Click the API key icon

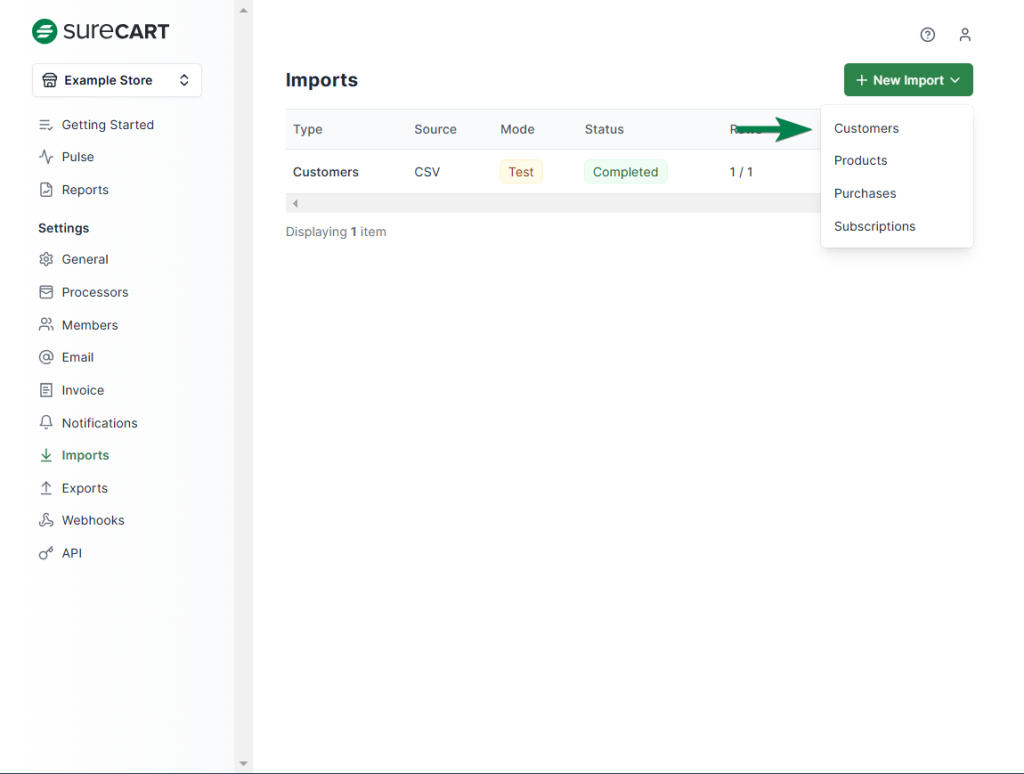click(x=46, y=553)
